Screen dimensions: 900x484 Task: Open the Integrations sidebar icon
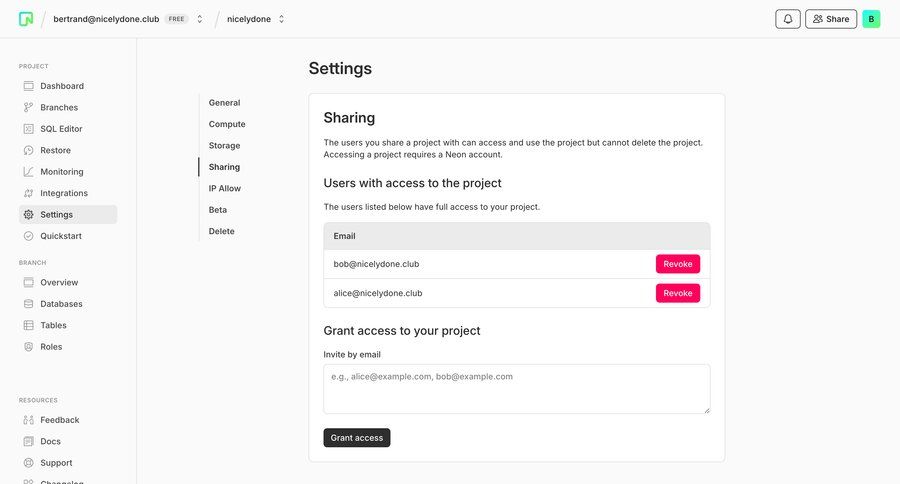point(29,193)
